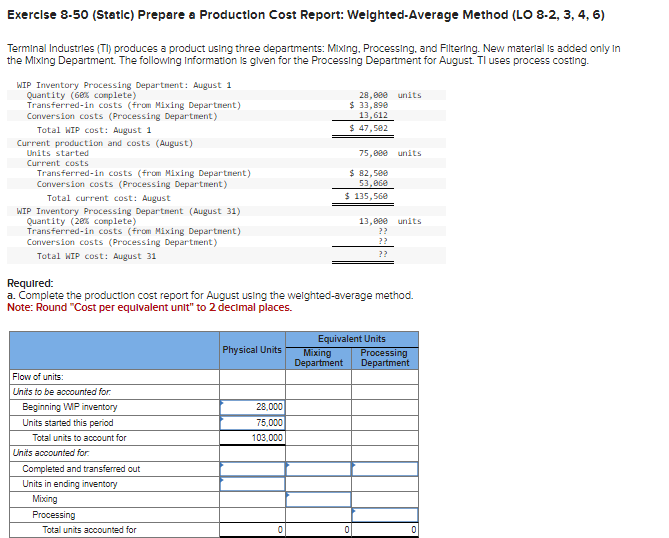
Task: Click the Beginning WIP inventory physical units field
Action: click(252, 407)
